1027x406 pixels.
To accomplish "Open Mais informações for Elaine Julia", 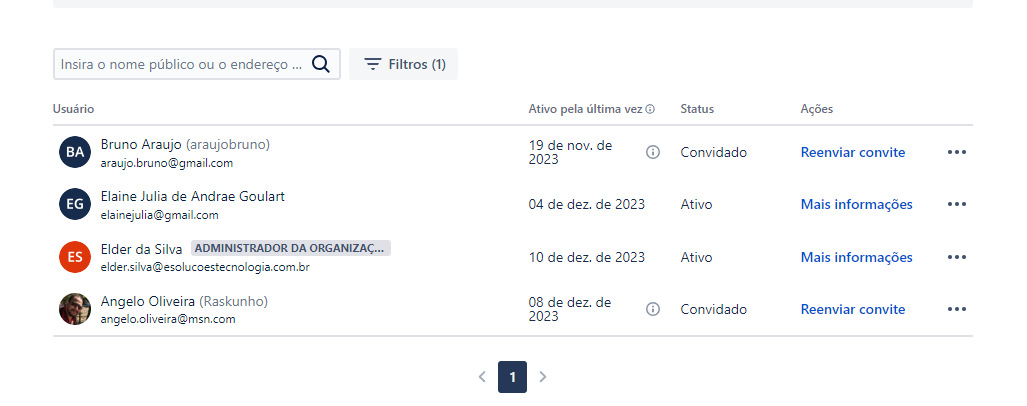I will 856,204.
